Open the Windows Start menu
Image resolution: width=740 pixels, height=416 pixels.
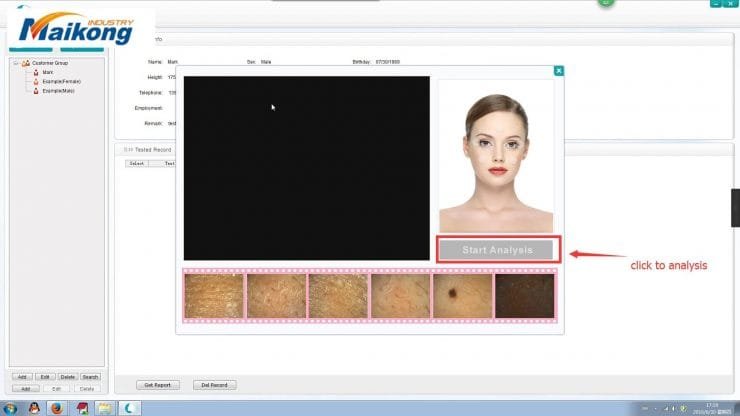coord(10,407)
